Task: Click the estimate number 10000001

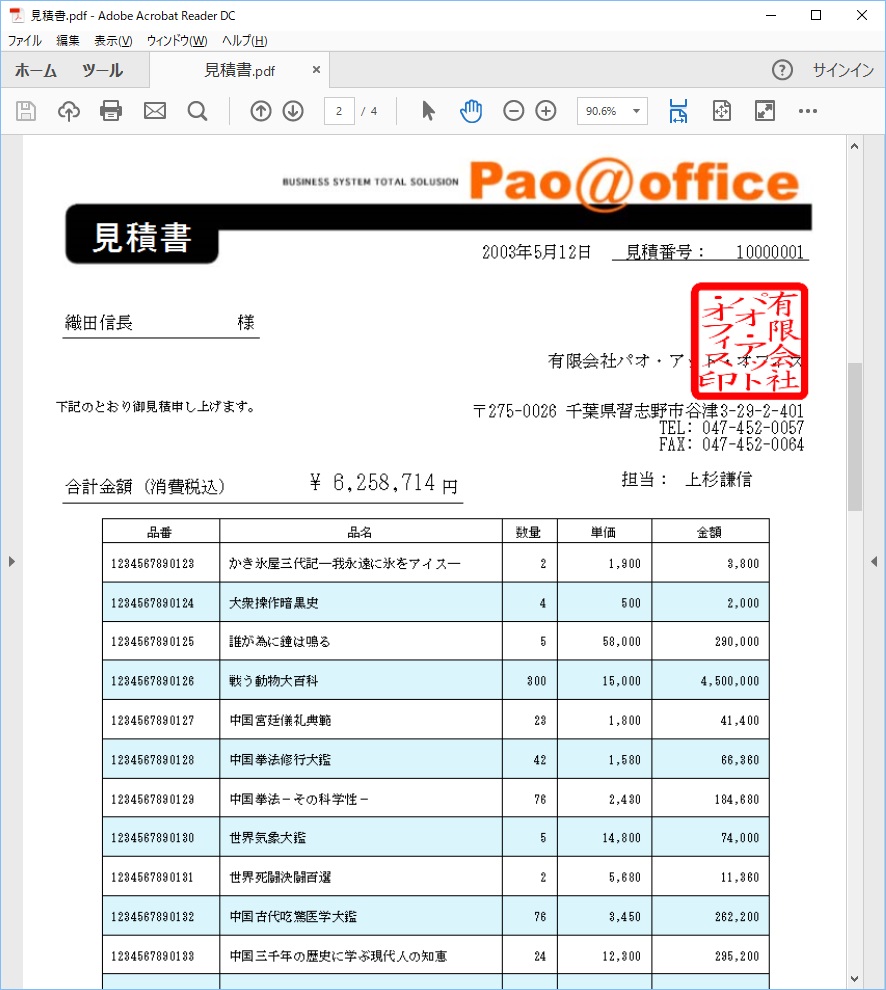Action: pos(770,252)
